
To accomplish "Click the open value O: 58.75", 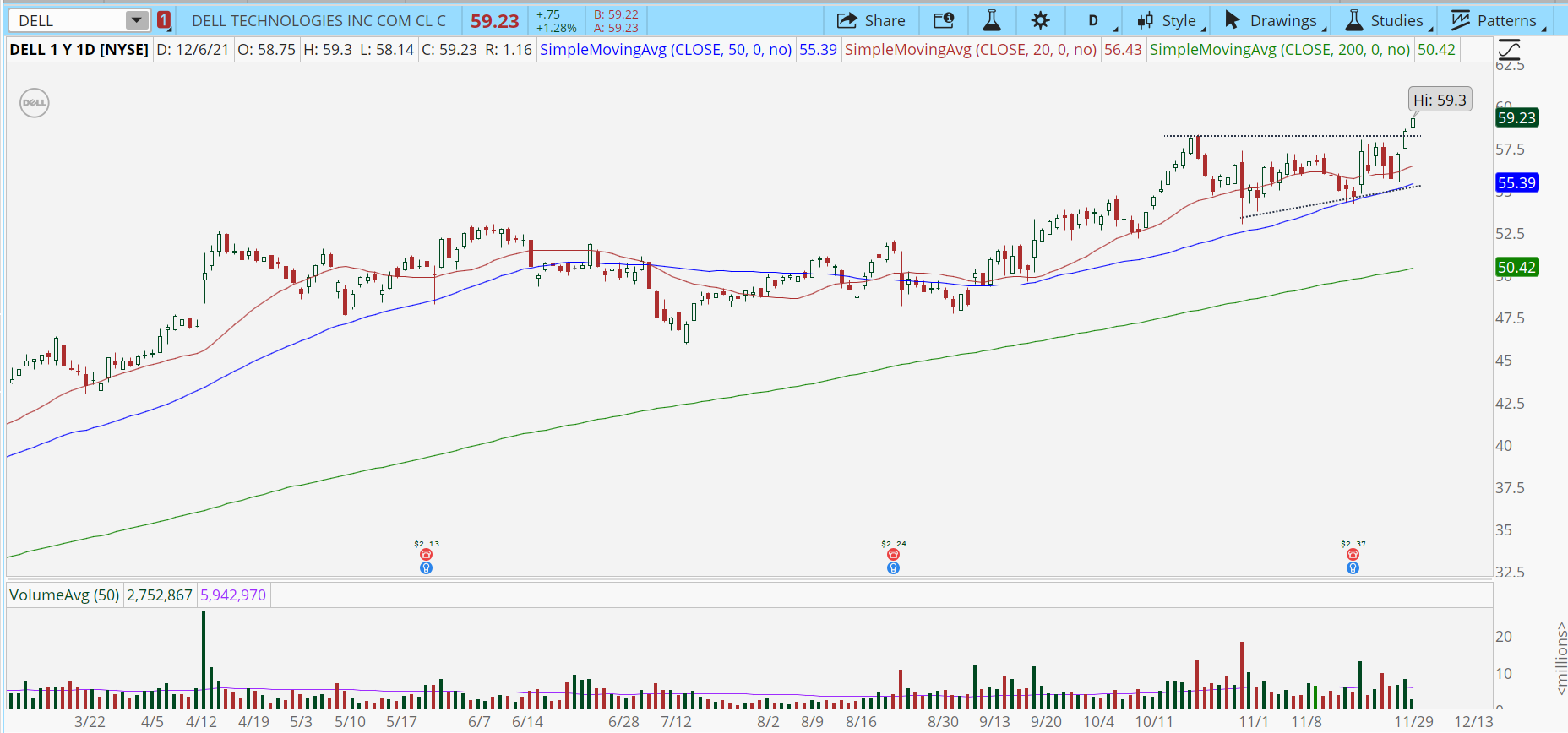I will pyautogui.click(x=266, y=50).
